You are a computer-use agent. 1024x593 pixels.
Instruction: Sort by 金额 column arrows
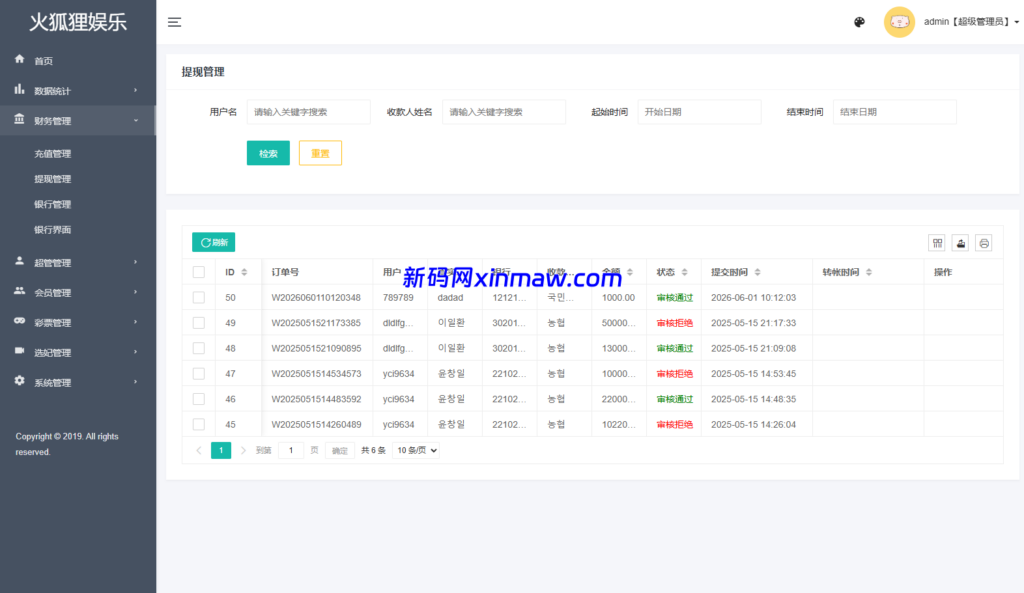click(x=630, y=272)
